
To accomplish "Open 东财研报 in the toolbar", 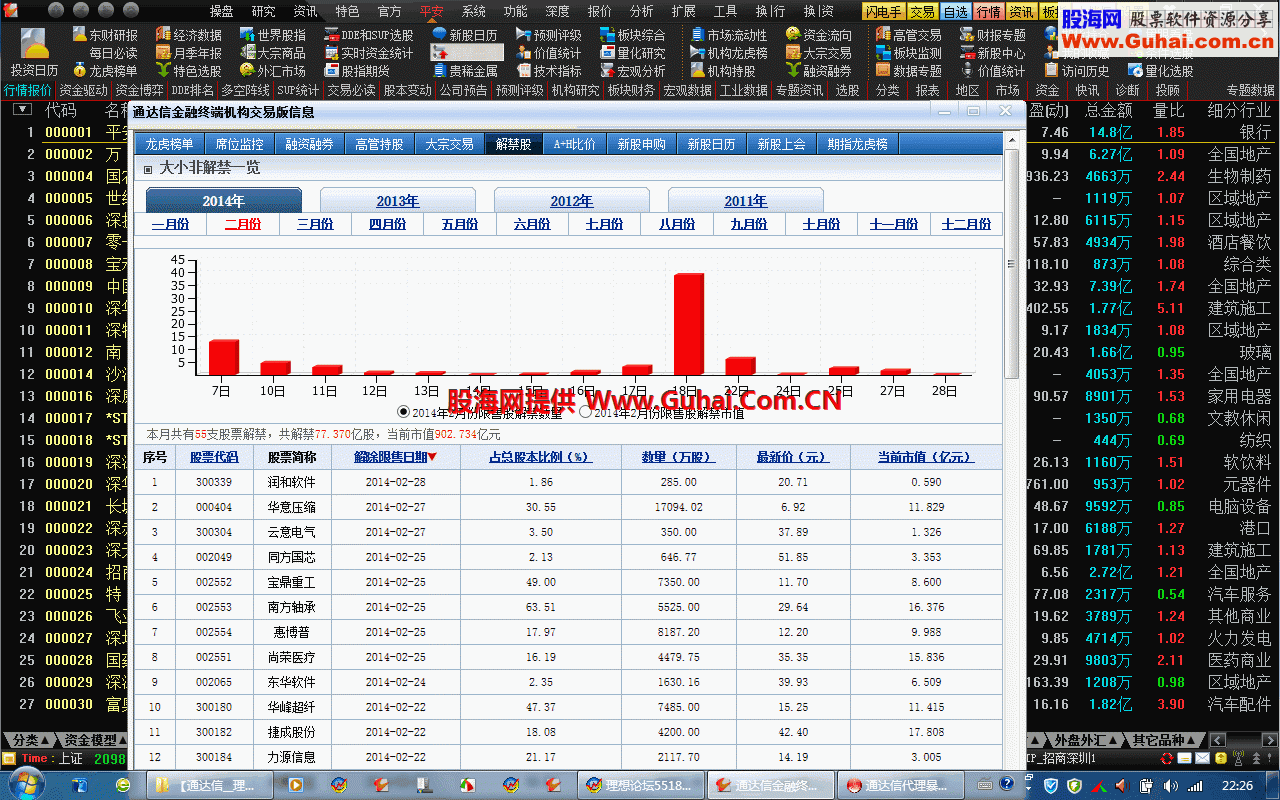I will coord(105,35).
